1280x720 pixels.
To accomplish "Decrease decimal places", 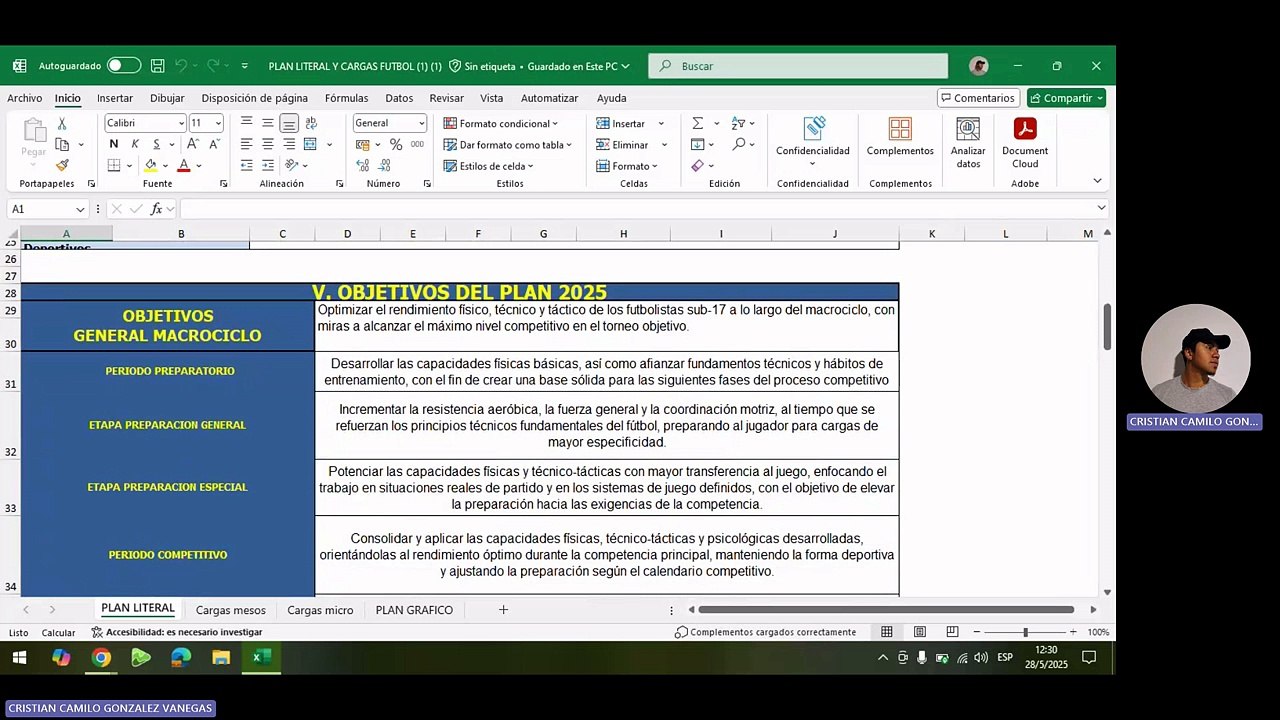I will coord(386,165).
